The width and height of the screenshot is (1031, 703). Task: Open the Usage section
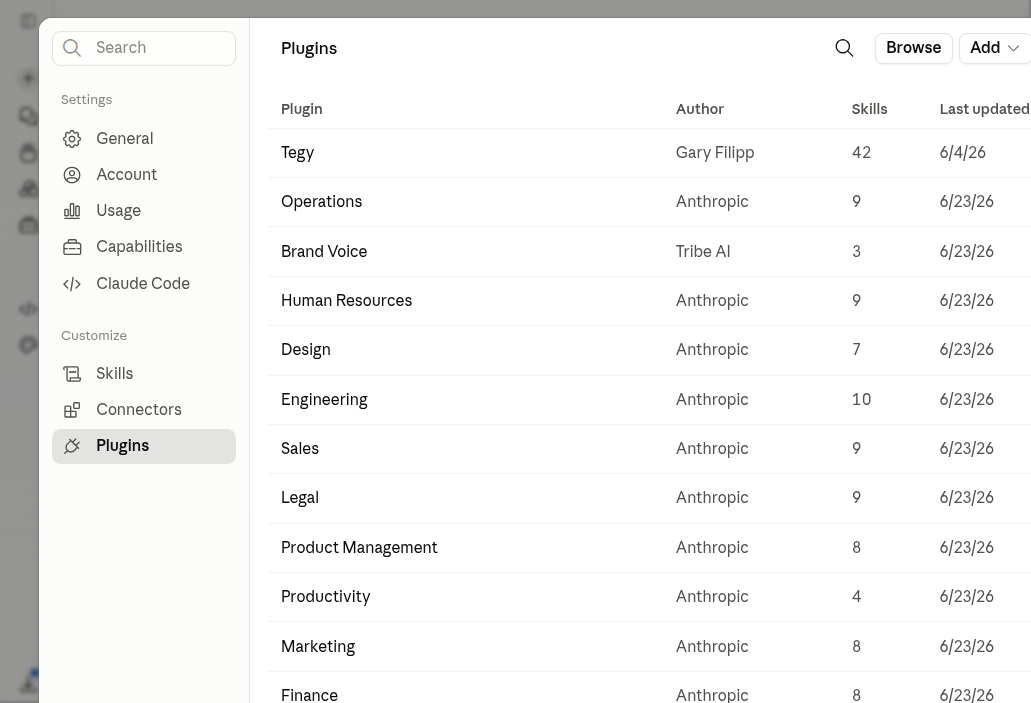pyautogui.click(x=144, y=211)
